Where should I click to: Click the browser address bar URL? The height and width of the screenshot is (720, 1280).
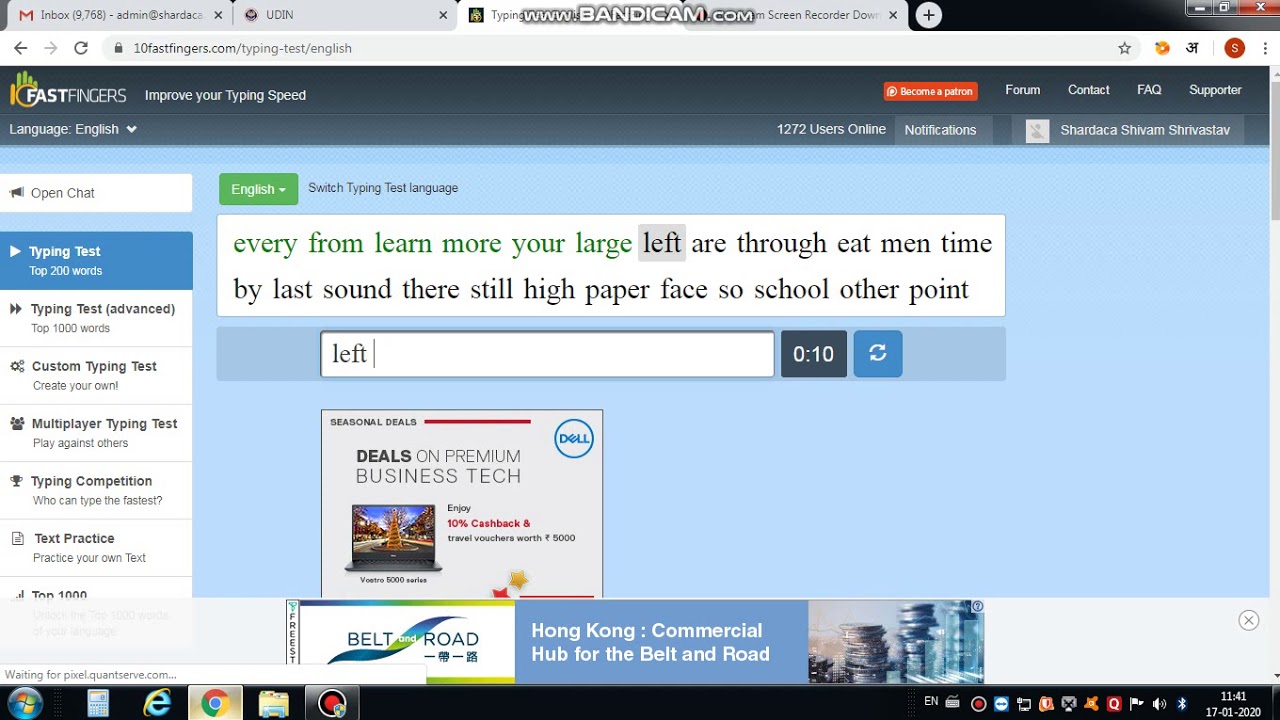[242, 48]
